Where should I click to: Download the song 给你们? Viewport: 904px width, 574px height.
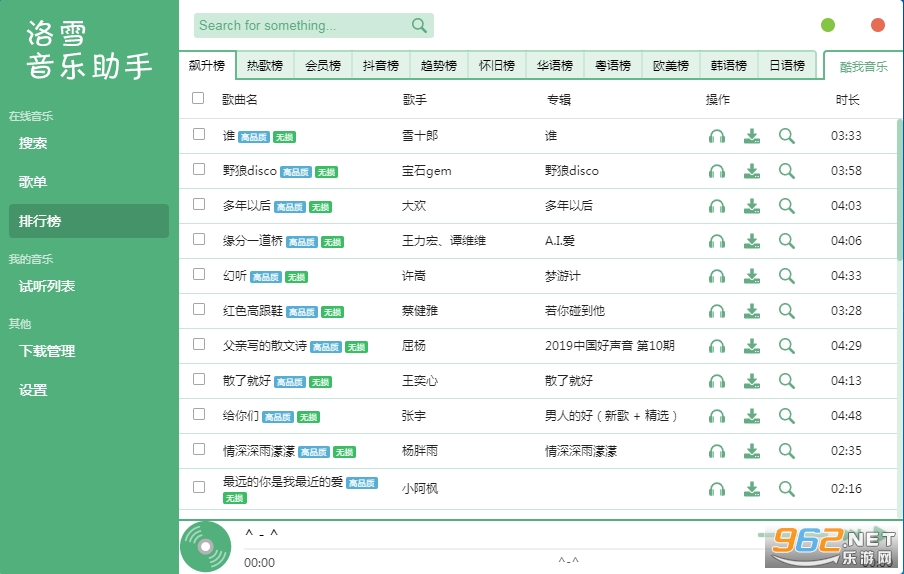(752, 416)
